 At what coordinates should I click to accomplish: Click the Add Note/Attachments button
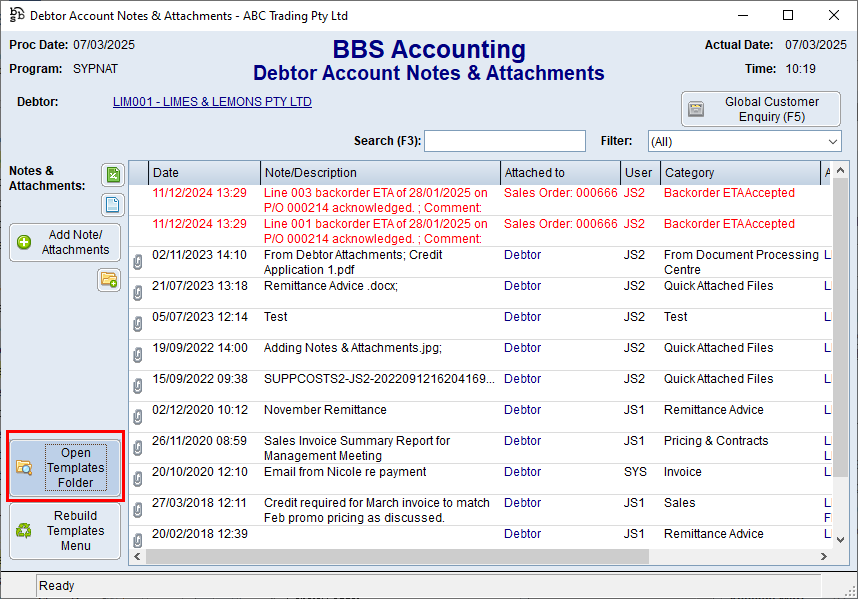tap(65, 242)
